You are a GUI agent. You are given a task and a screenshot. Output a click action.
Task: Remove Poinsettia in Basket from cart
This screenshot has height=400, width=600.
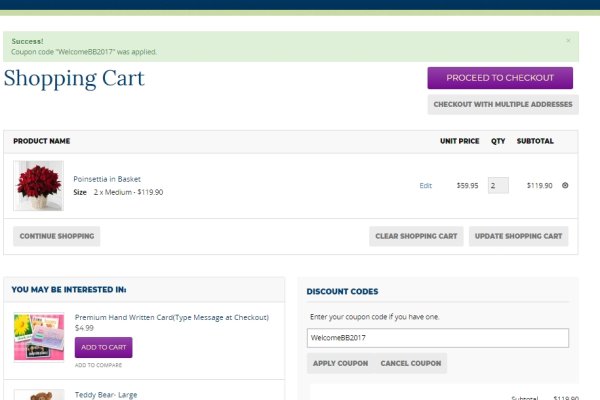click(565, 185)
